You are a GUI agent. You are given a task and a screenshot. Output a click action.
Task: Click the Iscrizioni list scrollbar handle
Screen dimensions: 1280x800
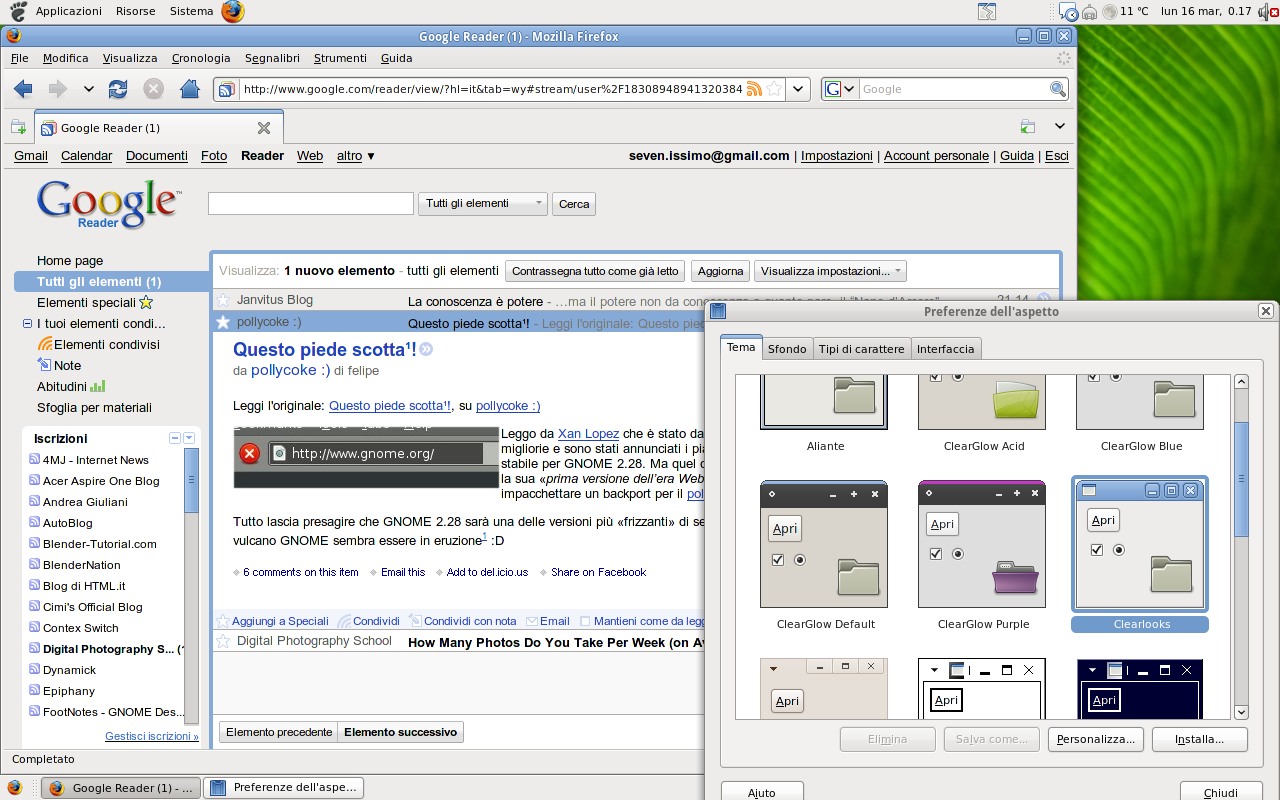click(192, 483)
